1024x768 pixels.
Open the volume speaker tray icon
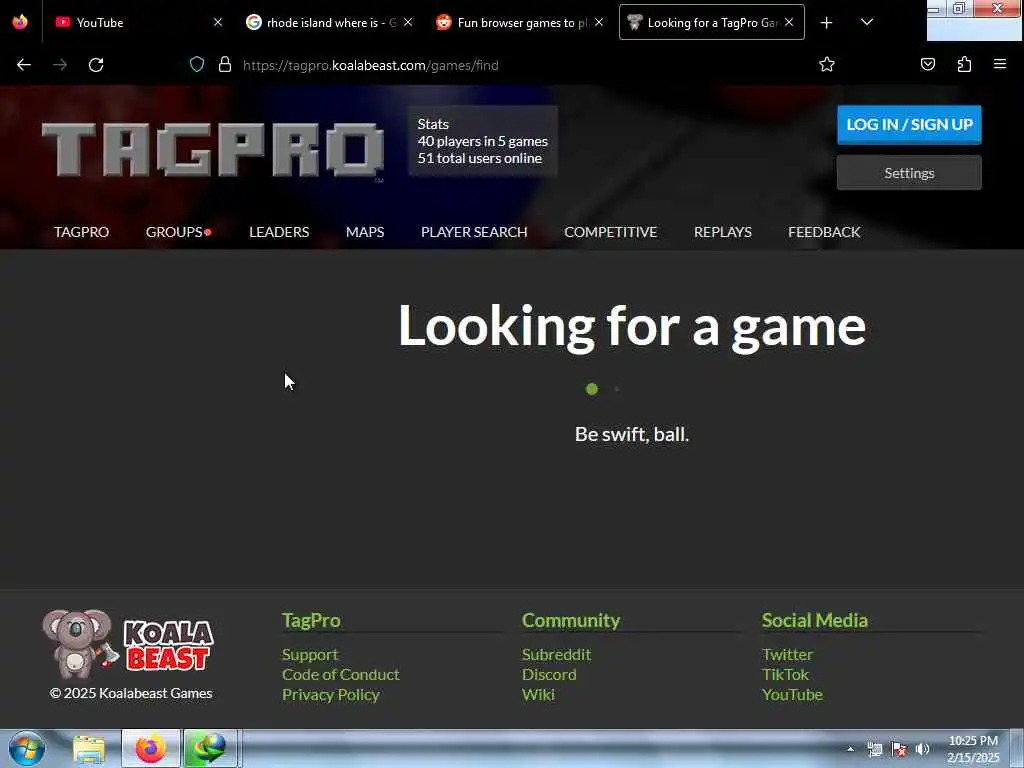[x=922, y=749]
